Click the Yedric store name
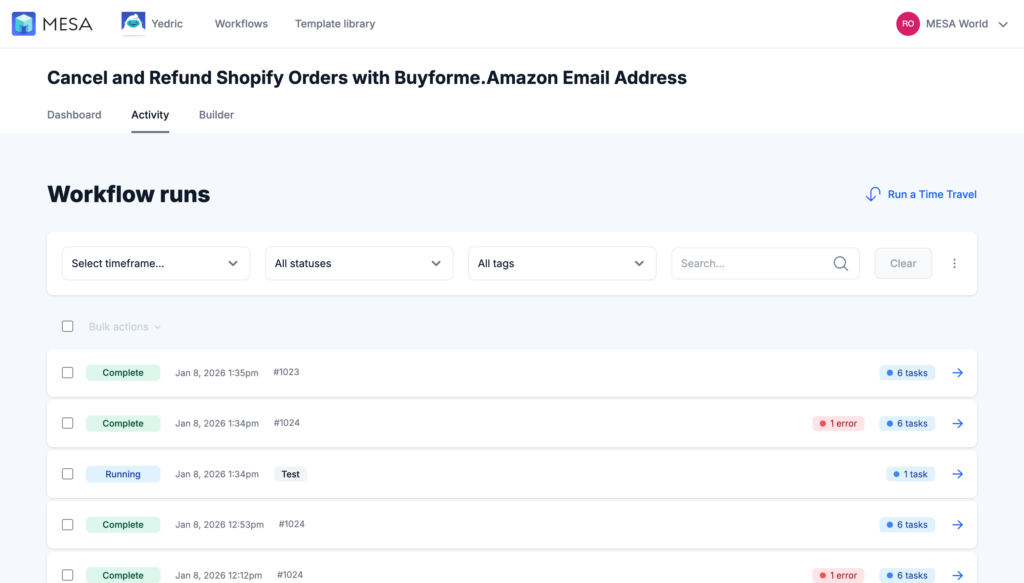Screen dimensions: 1024x583 pyautogui.click(x=167, y=24)
